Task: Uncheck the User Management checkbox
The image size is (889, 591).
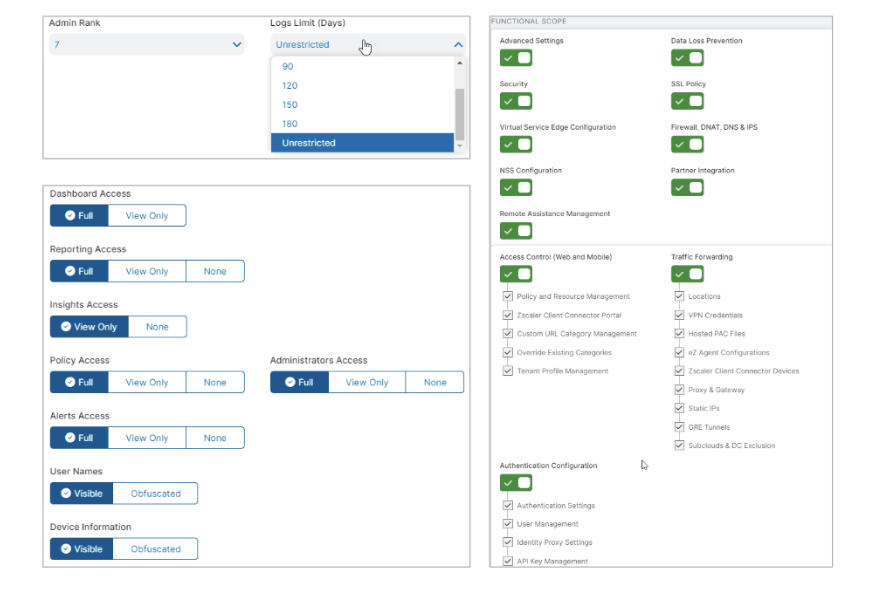Action: 508,524
